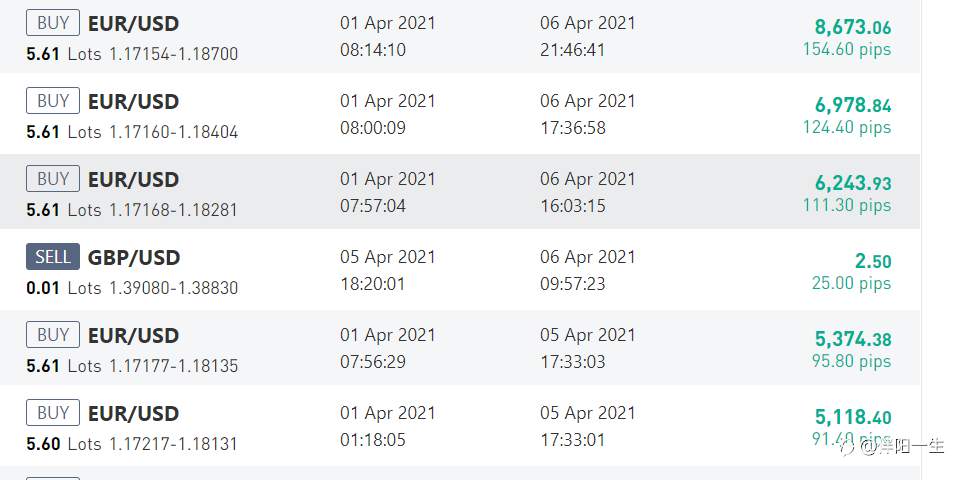956x480 pixels.
Task: Click the 154.60 pips label
Action: pyautogui.click(x=847, y=49)
